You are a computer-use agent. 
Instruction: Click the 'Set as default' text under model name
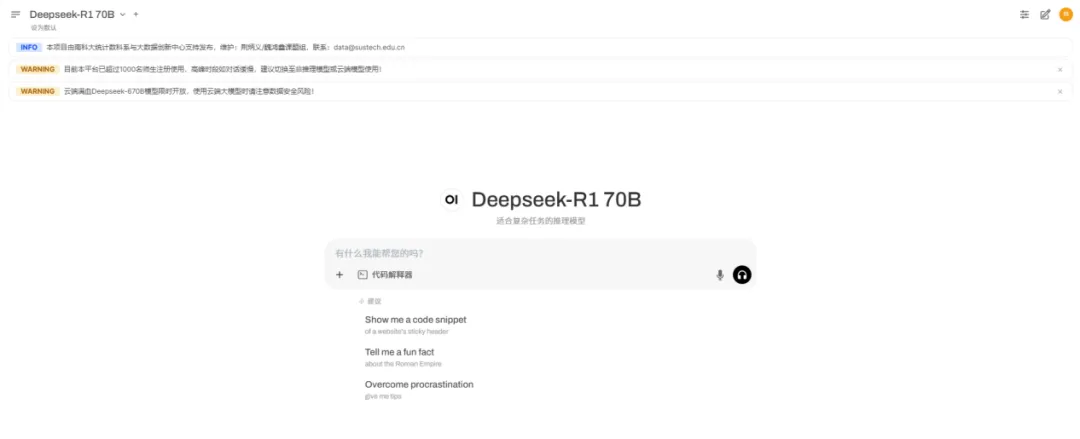[x=43, y=28]
